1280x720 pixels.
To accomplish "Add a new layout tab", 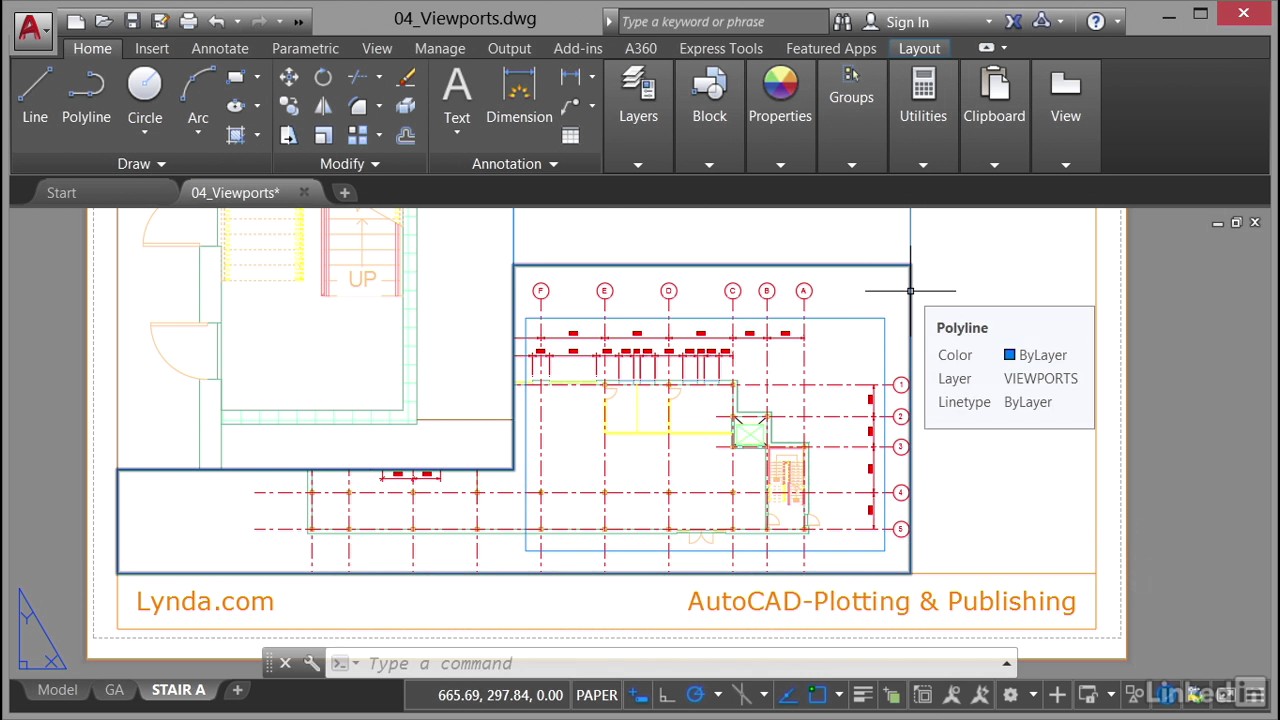I will click(x=237, y=690).
